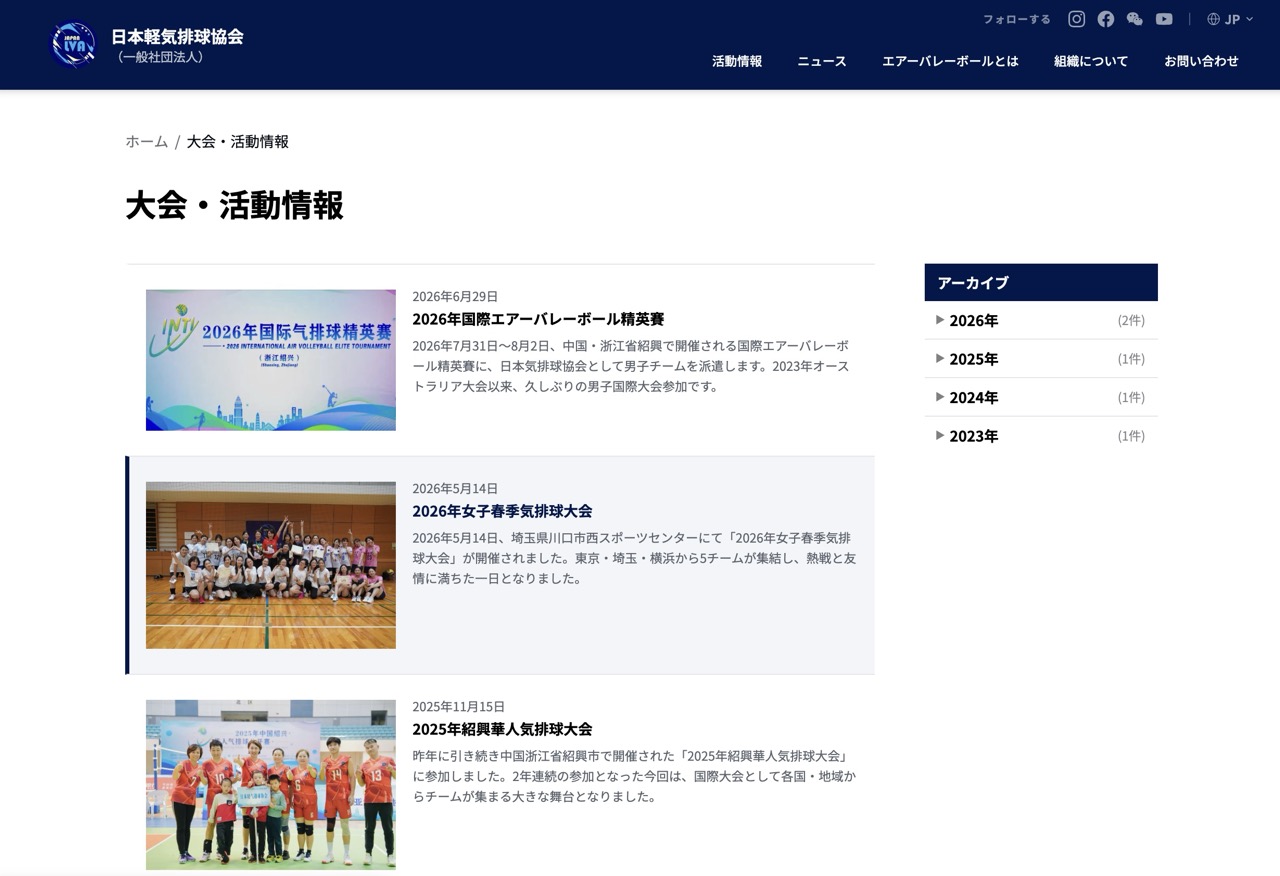Screen dimensions: 1280x876
Task: Click the date 2026年5月14日
Action: click(x=455, y=488)
